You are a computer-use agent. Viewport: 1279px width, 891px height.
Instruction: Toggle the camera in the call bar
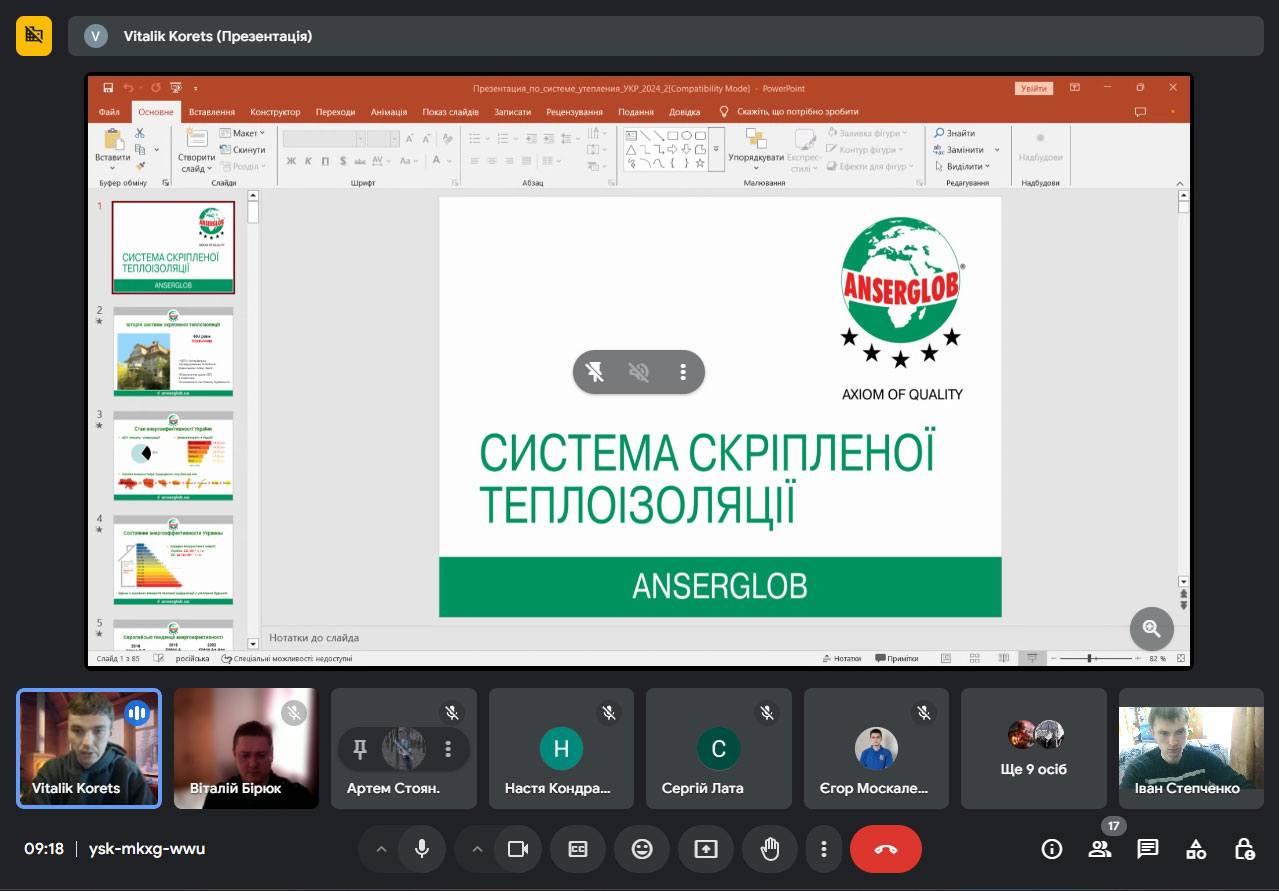tap(518, 849)
